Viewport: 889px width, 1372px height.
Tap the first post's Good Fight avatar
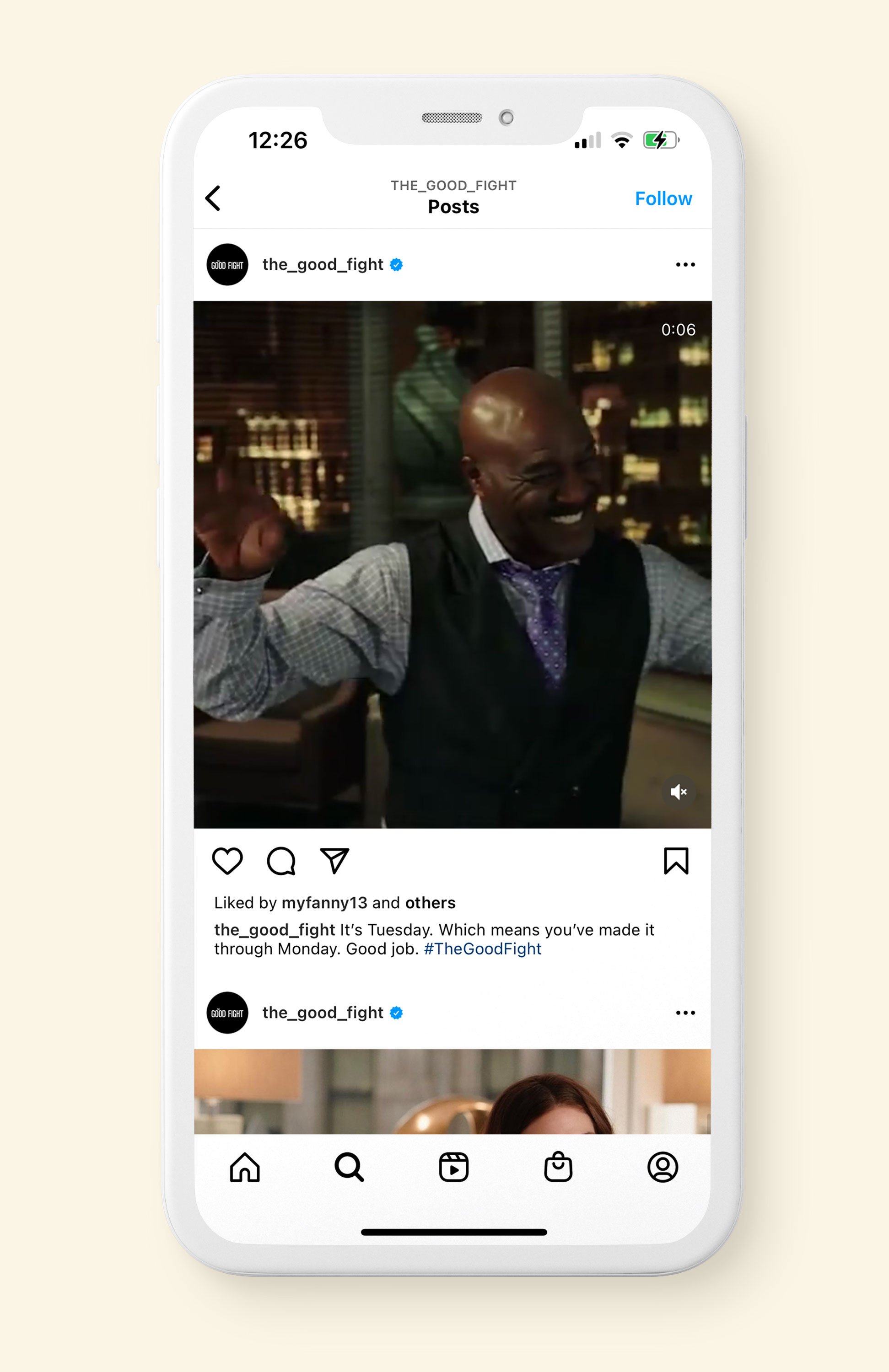coord(227,265)
